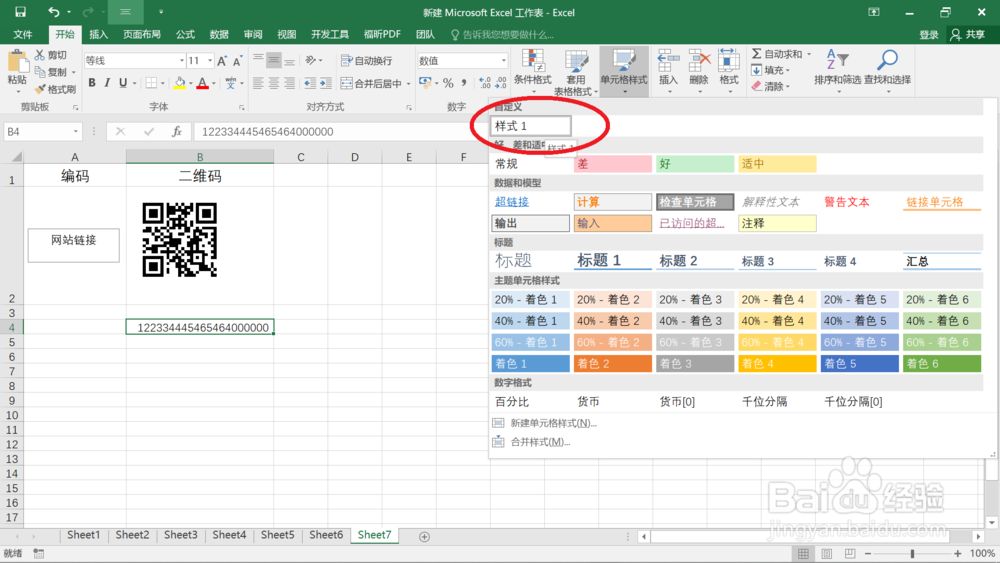Open the Merge and Center dropdown arrow
The image size is (1000, 563).
pos(408,84)
